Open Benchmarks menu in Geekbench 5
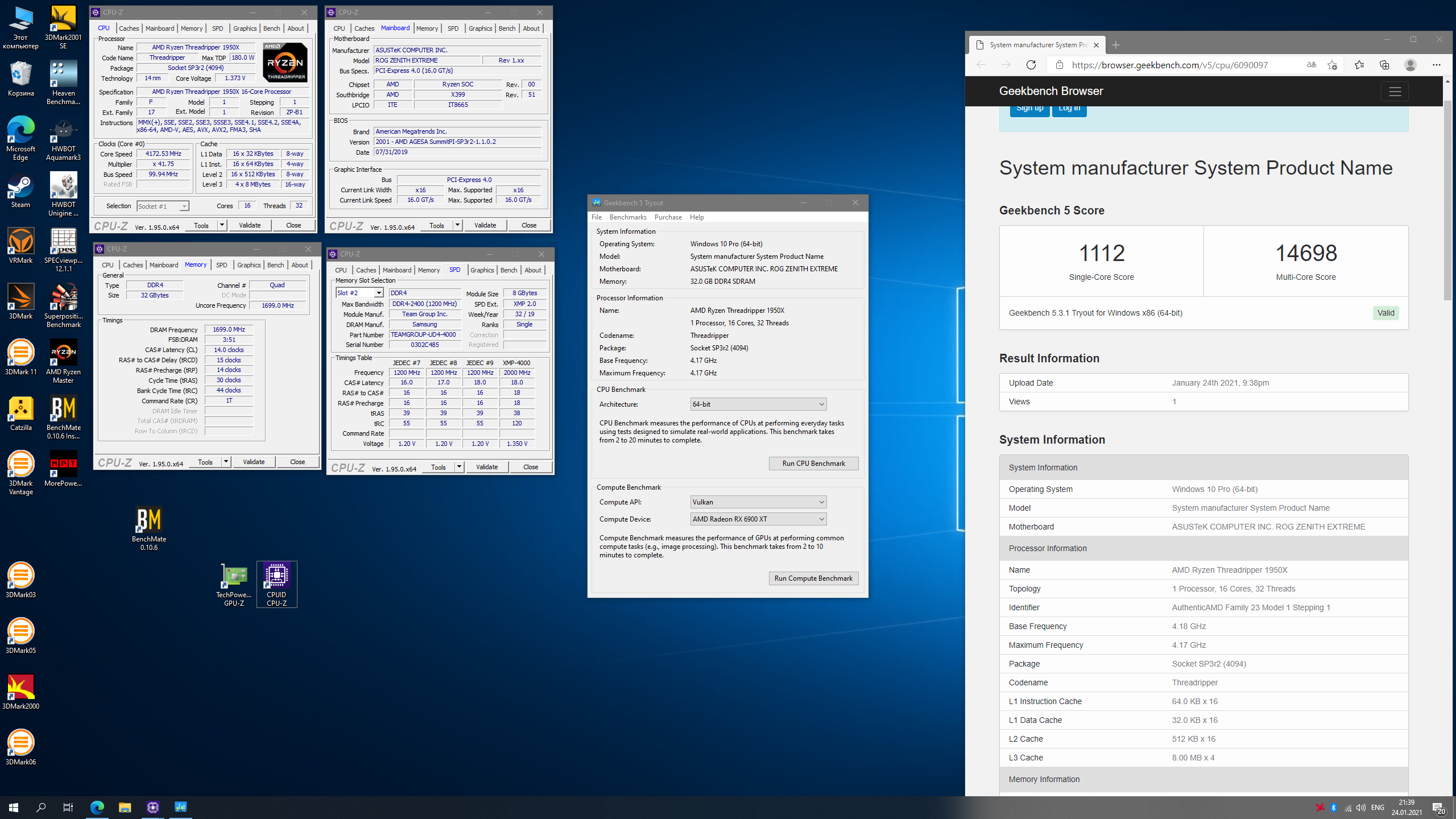Viewport: 1456px width, 819px height. pos(628,217)
